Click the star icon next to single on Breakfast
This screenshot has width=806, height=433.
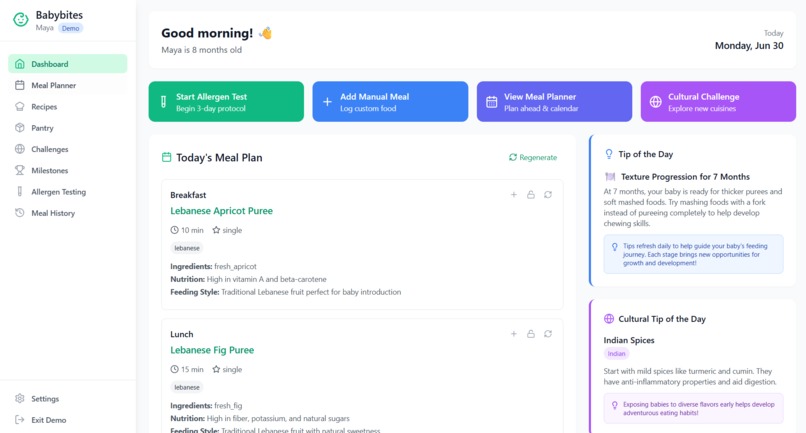tap(216, 230)
